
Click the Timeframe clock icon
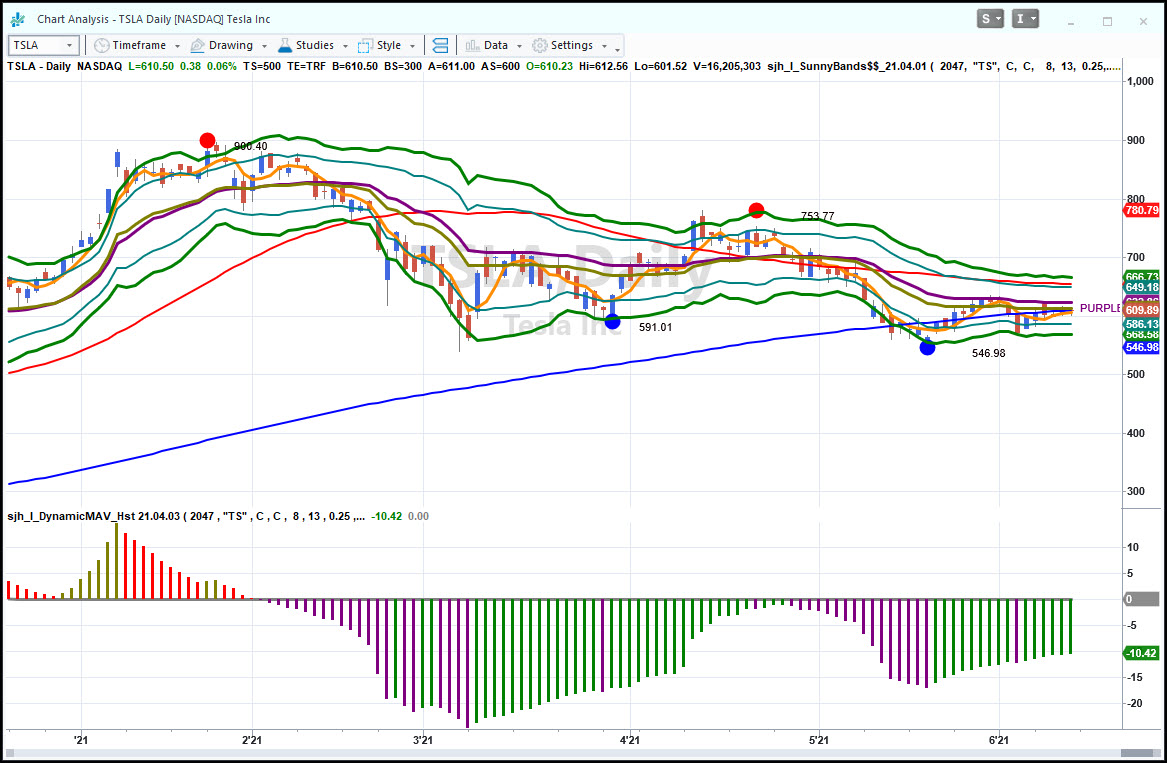[102, 45]
